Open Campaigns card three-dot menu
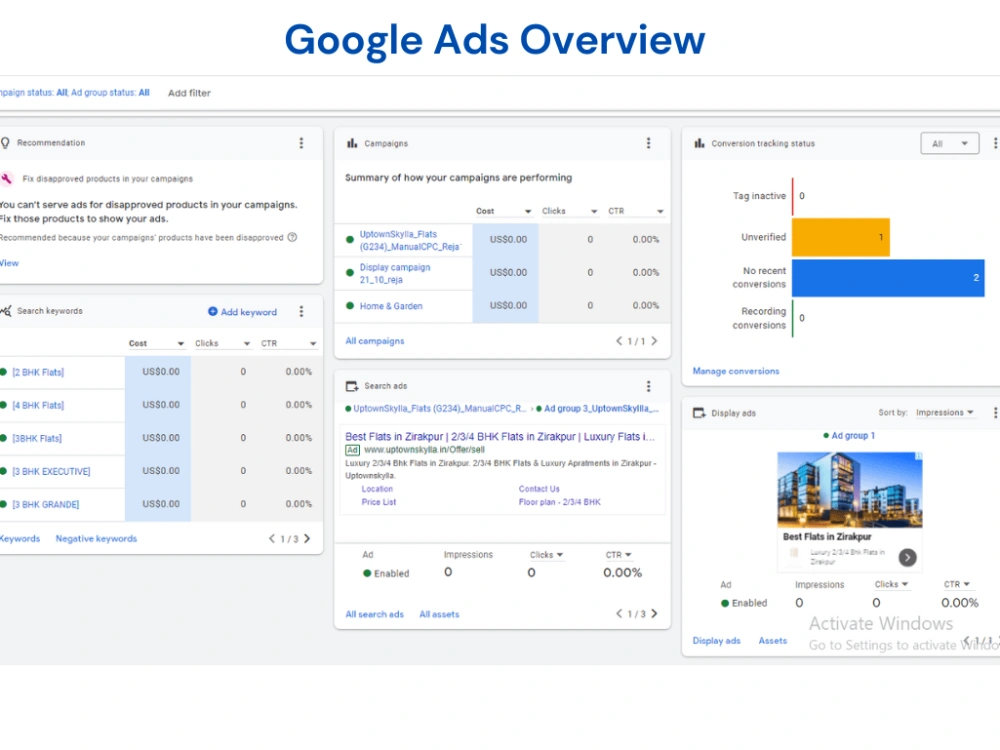The height and width of the screenshot is (750, 1000). (649, 143)
